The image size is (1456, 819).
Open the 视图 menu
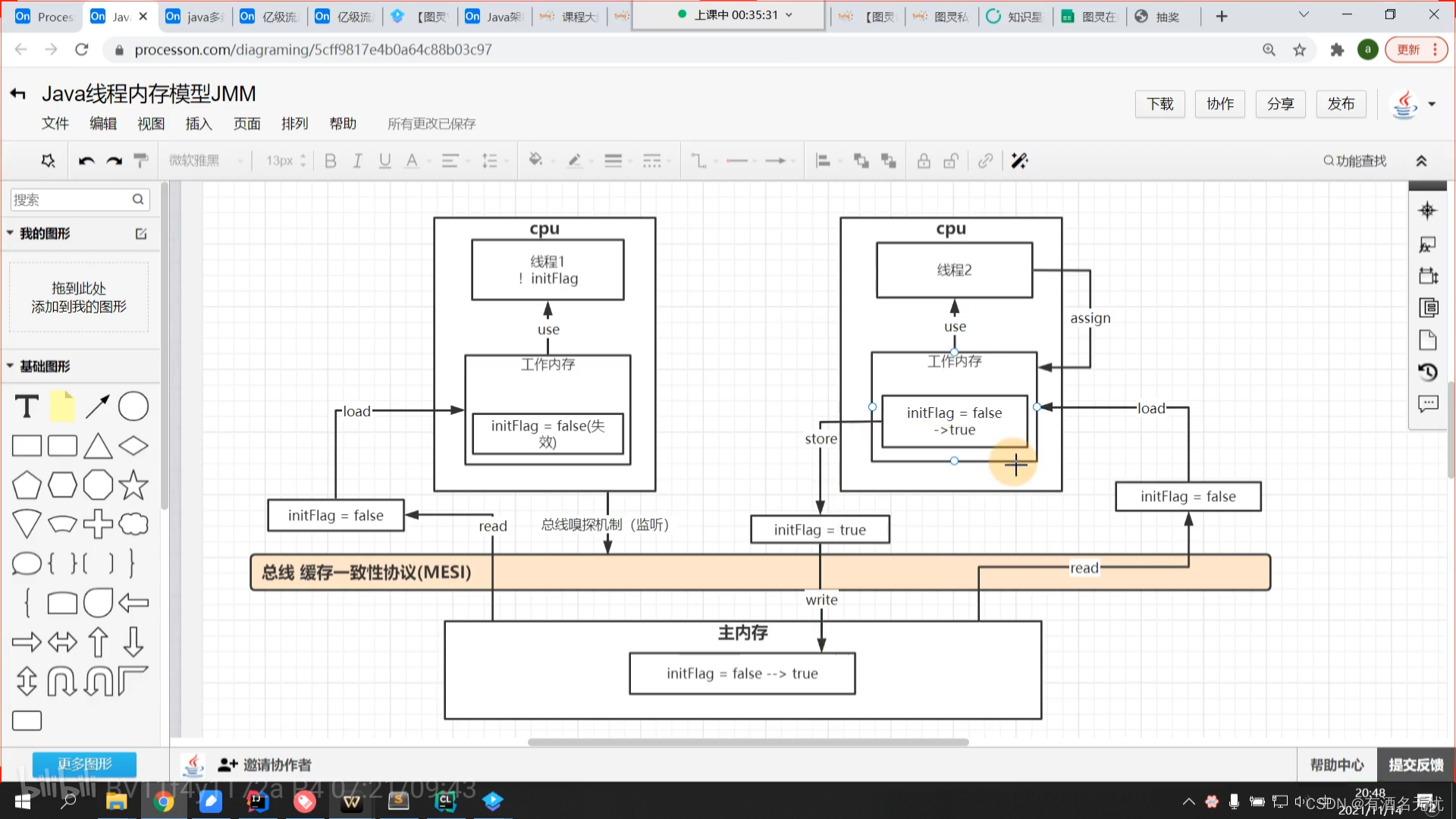pyautogui.click(x=151, y=124)
